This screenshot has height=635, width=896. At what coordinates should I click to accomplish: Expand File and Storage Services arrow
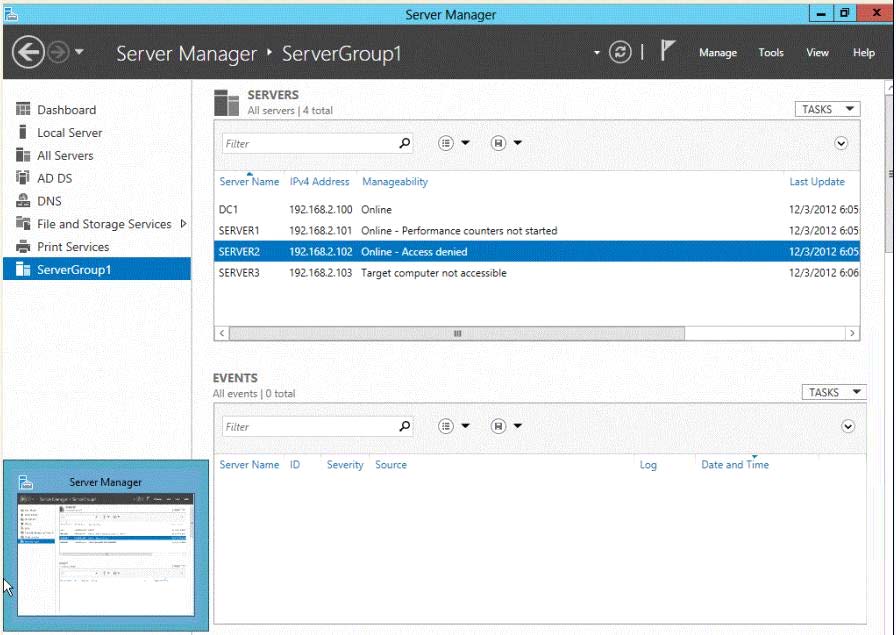[183, 224]
